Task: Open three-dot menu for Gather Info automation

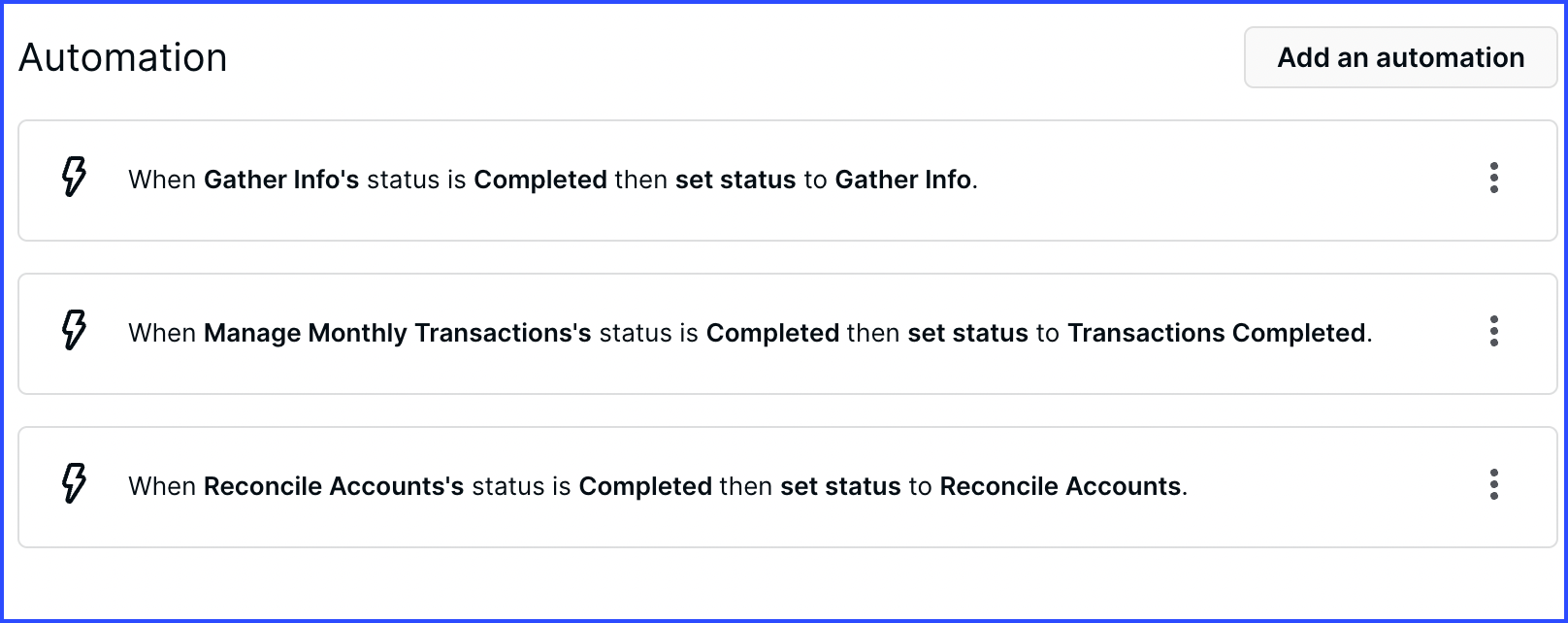Action: click(1494, 179)
